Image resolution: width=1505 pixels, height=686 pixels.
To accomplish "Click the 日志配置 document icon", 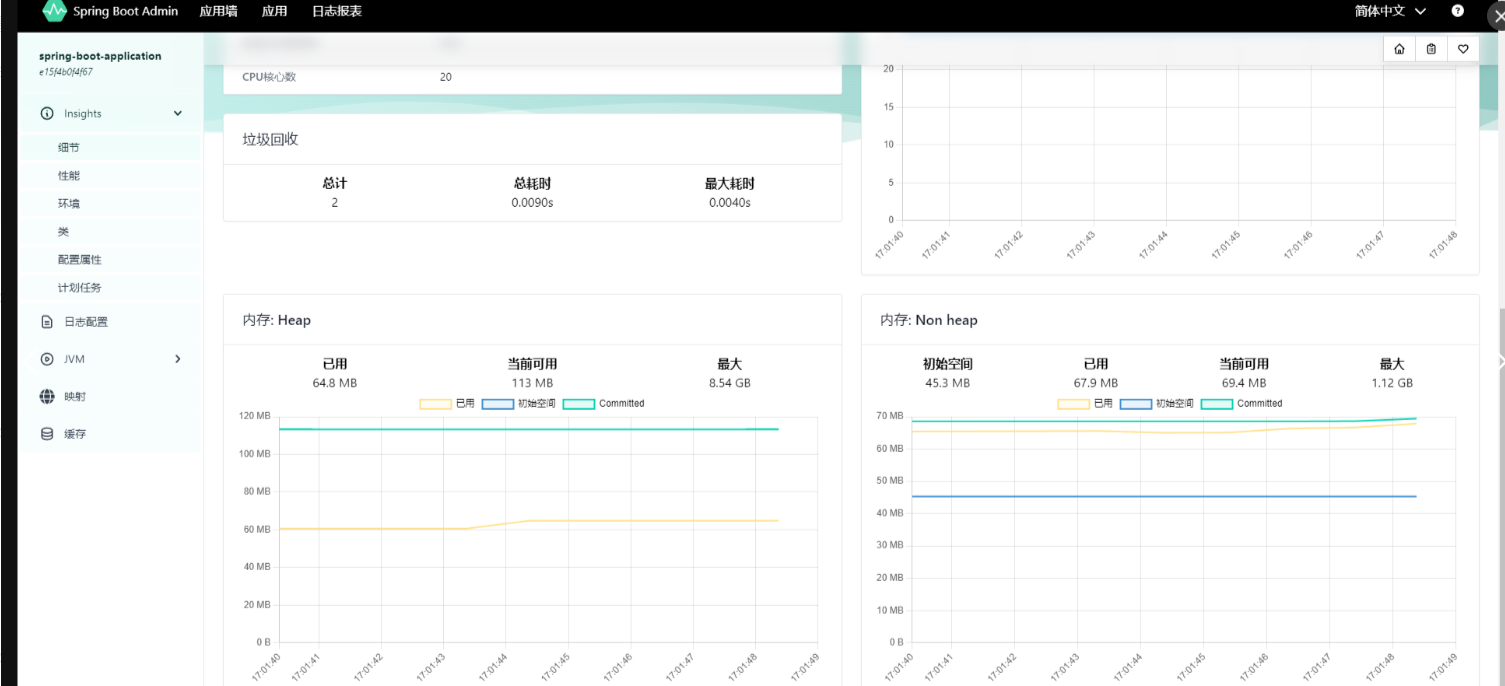I will (x=47, y=322).
